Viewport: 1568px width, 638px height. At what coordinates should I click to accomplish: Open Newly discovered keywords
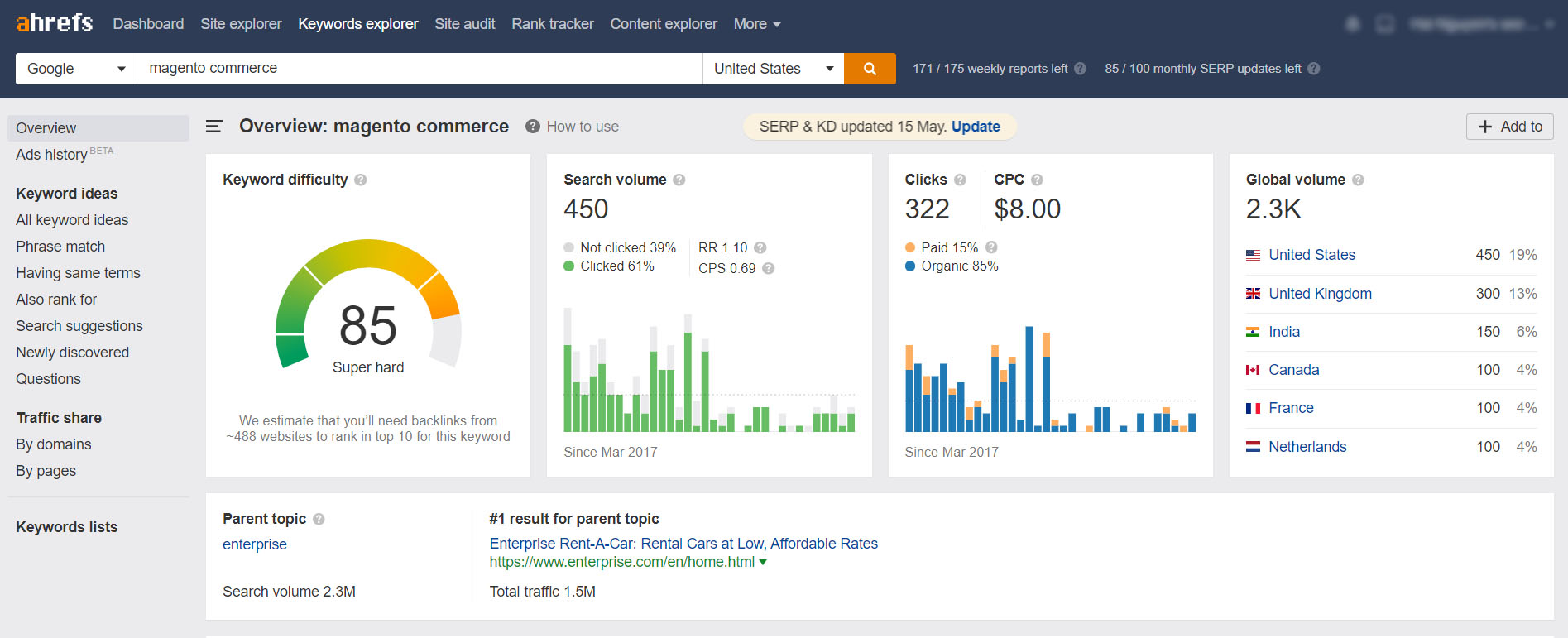[73, 353]
